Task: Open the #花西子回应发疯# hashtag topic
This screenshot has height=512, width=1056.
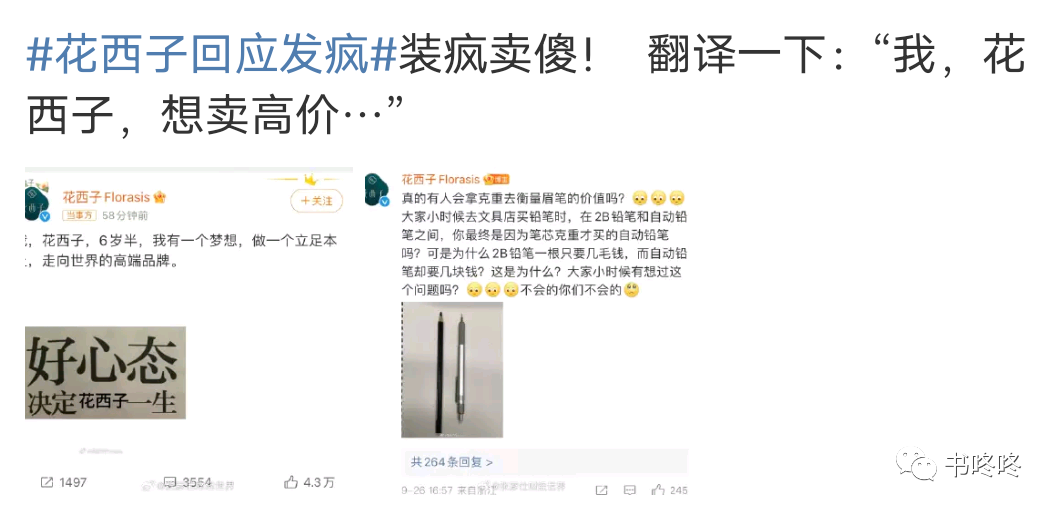Action: pos(212,55)
